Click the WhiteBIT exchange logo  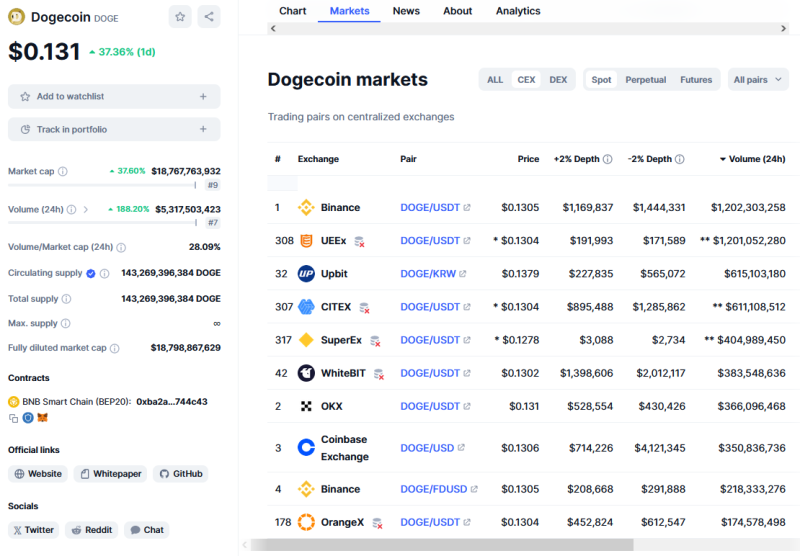pyautogui.click(x=306, y=373)
